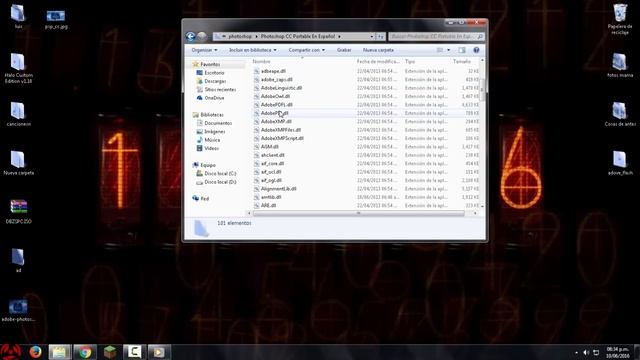This screenshot has height=360, width=640.
Task: Open Firefox from the taskbar
Action: [x=35, y=351]
